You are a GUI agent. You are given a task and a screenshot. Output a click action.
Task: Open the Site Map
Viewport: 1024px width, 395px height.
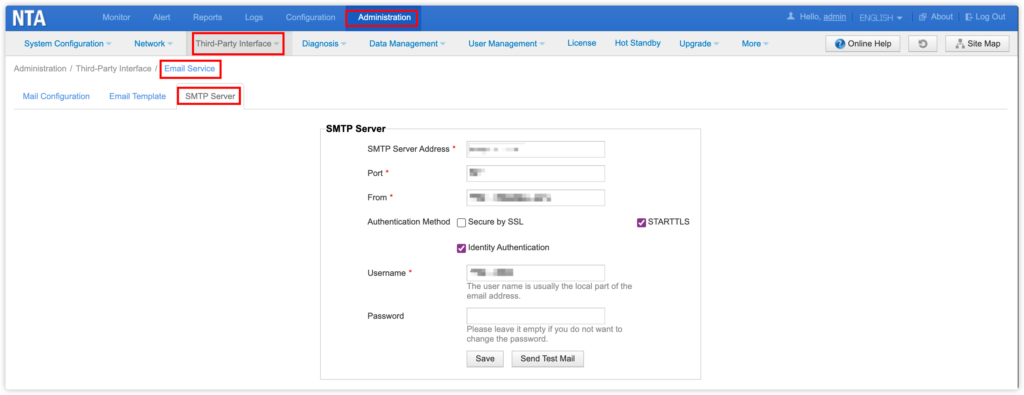click(977, 44)
